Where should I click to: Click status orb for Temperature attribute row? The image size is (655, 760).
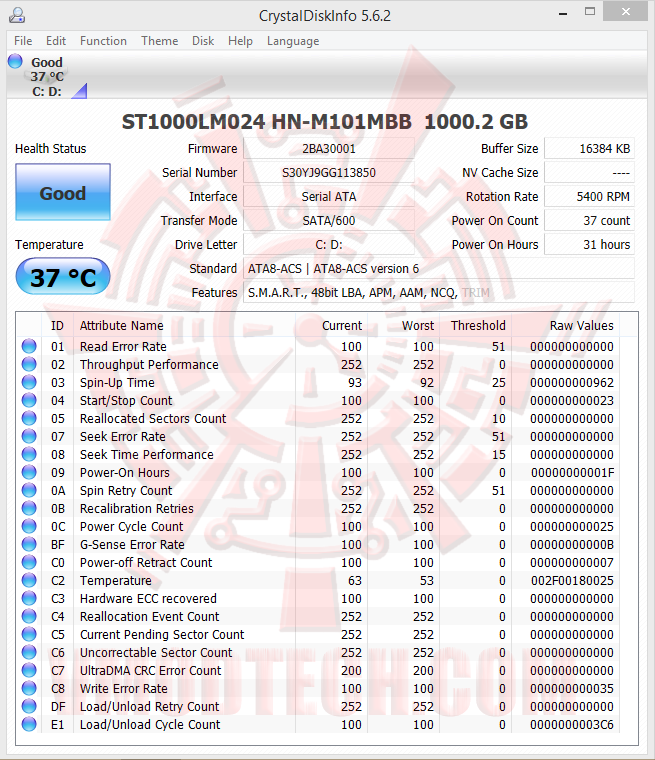pyautogui.click(x=29, y=580)
